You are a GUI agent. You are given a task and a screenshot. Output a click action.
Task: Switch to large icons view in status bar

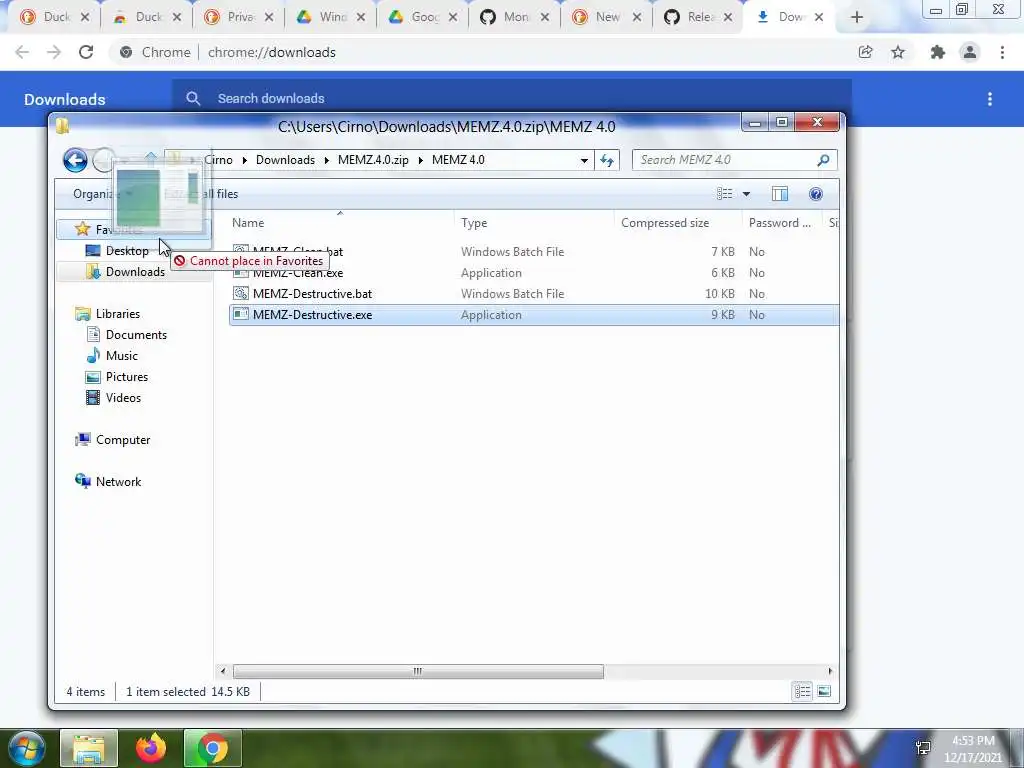[x=824, y=692]
